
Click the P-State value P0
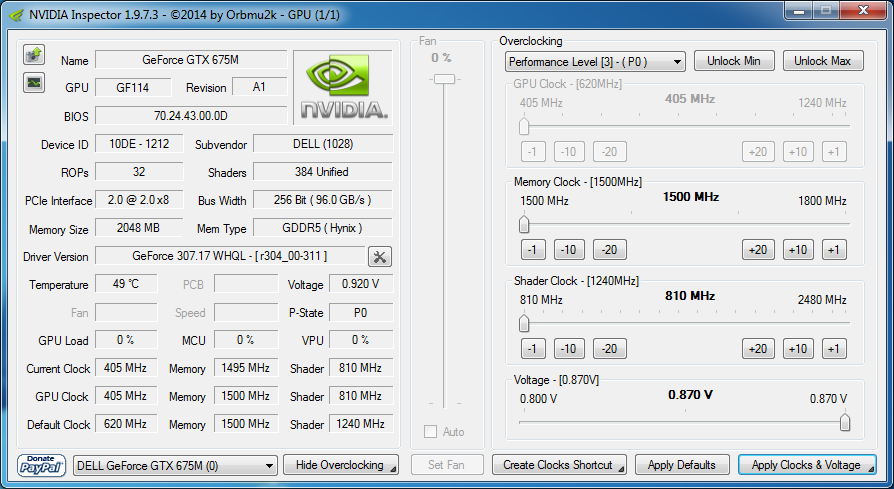pos(361,312)
